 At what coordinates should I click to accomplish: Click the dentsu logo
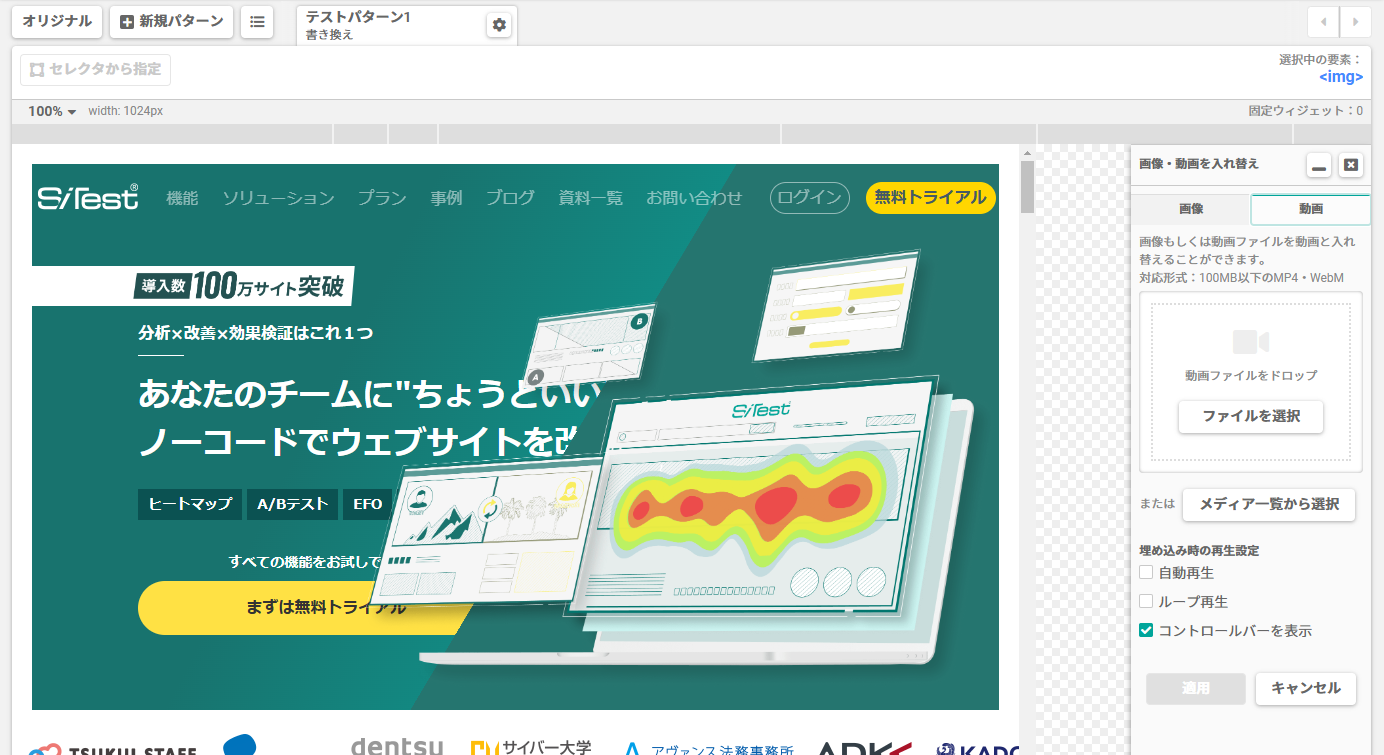(x=397, y=747)
